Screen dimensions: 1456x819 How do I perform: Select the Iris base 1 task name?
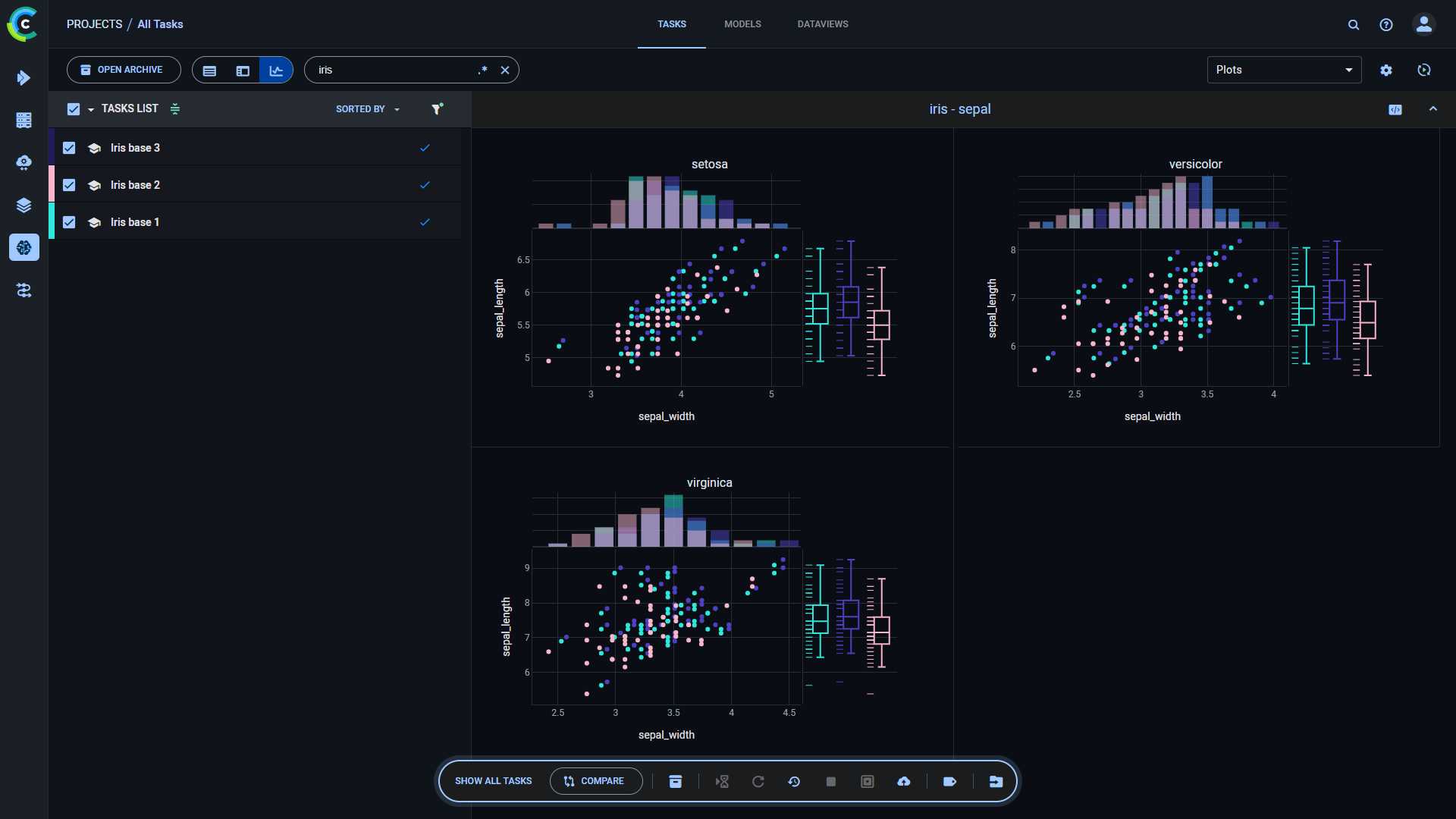(x=135, y=222)
